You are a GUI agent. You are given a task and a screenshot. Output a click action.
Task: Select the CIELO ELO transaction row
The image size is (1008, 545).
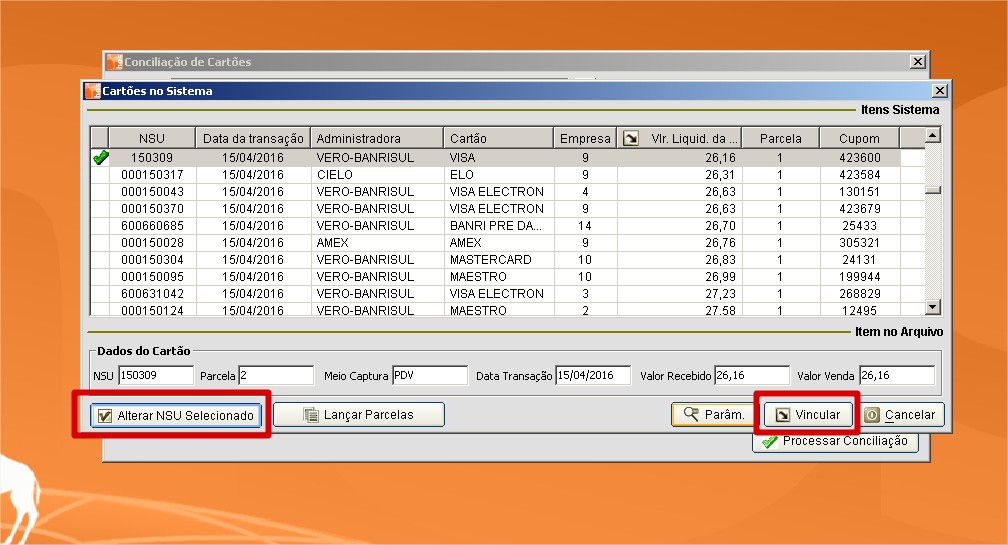pos(400,174)
